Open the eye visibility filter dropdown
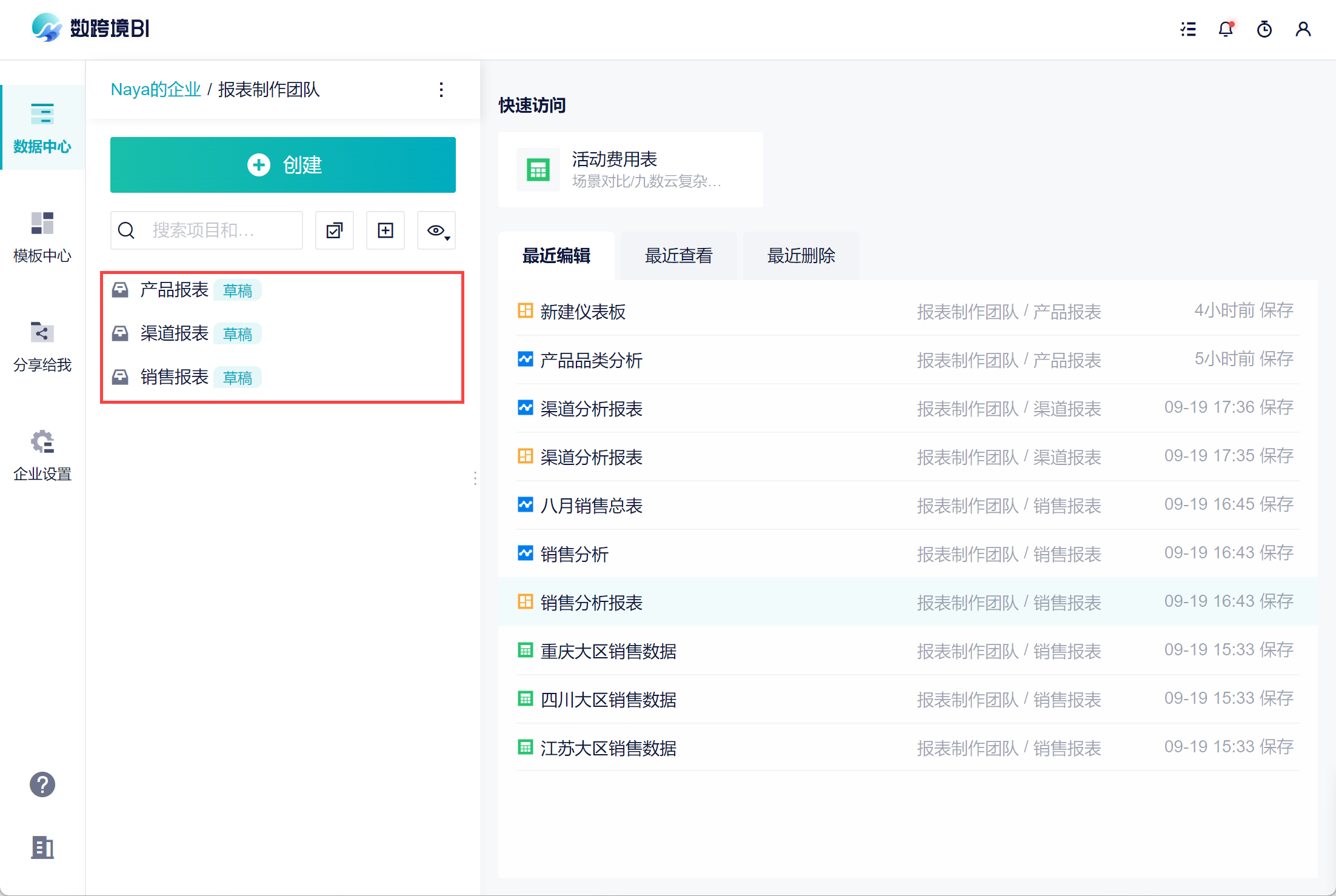Viewport: 1336px width, 896px height. pyautogui.click(x=436, y=230)
